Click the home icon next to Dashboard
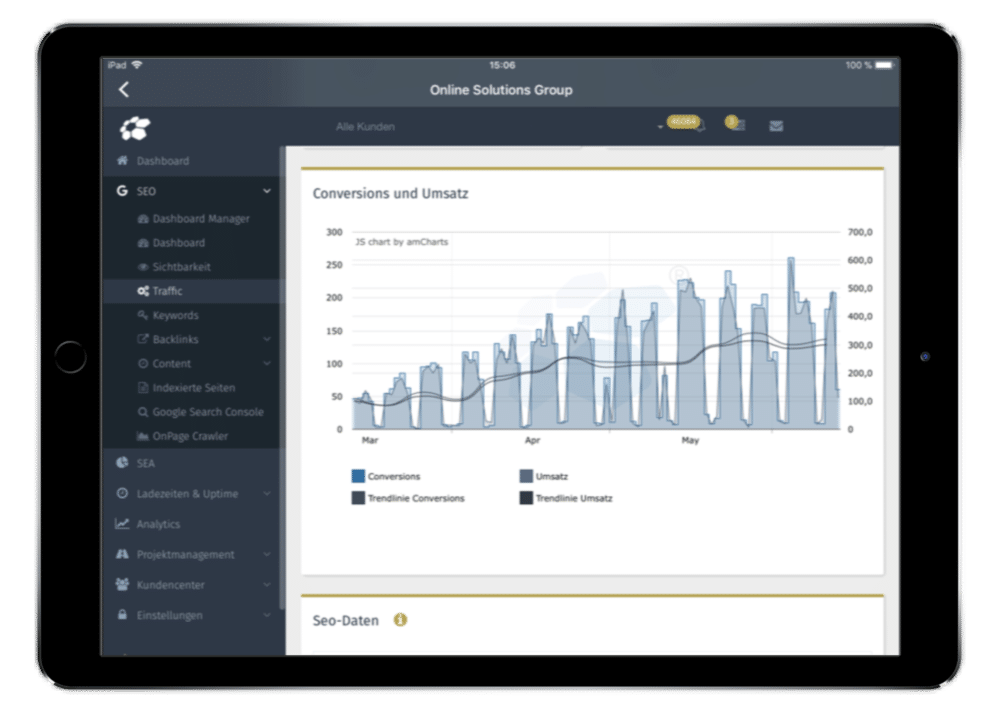 point(122,161)
